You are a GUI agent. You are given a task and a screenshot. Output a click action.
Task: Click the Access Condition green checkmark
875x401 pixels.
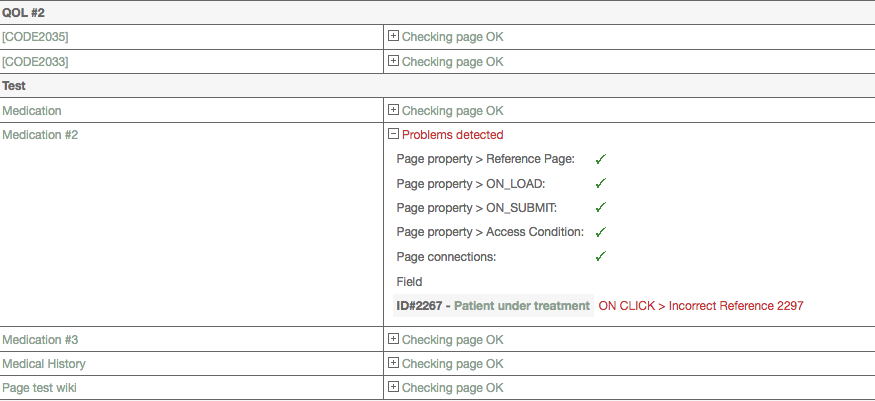(x=601, y=232)
